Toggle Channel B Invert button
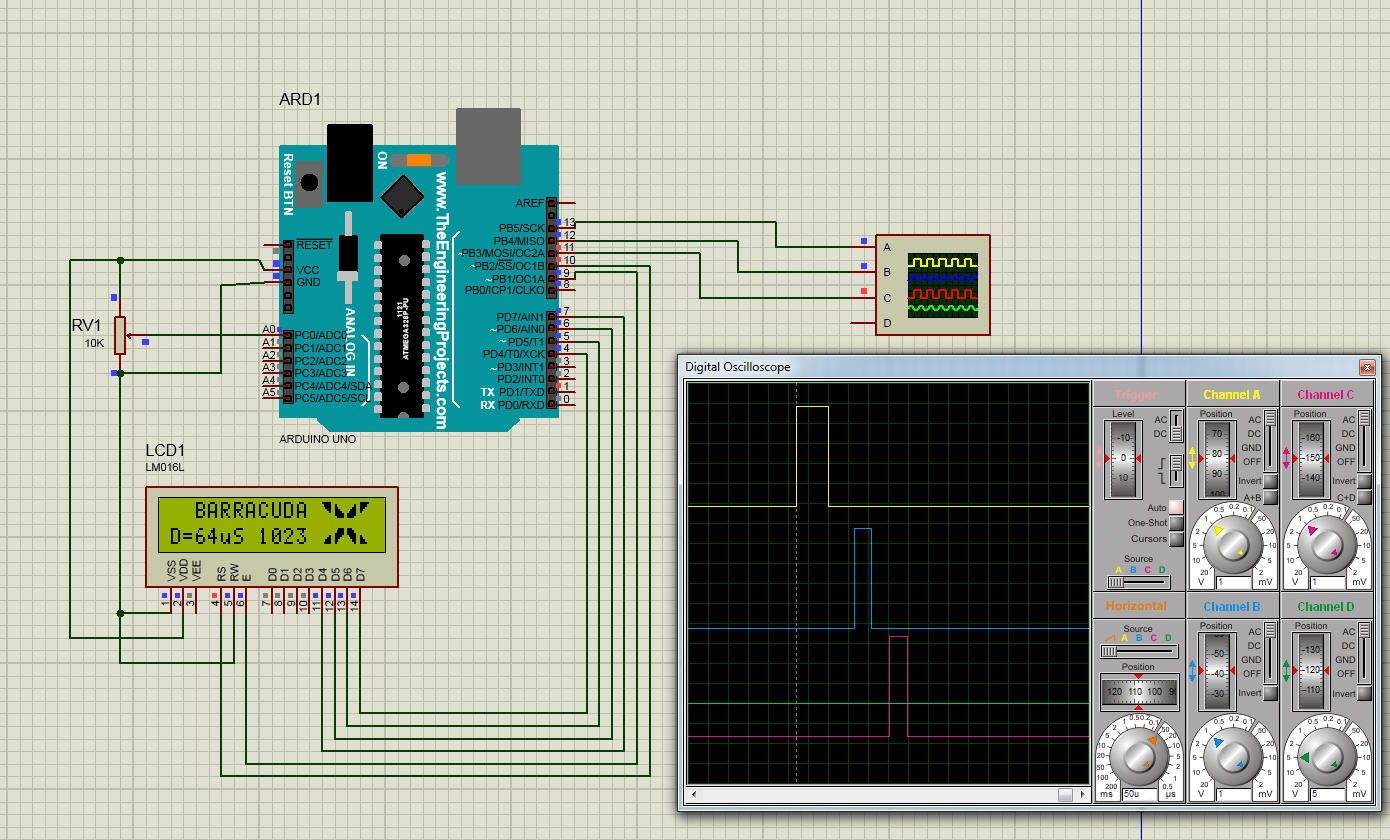 pos(1270,693)
